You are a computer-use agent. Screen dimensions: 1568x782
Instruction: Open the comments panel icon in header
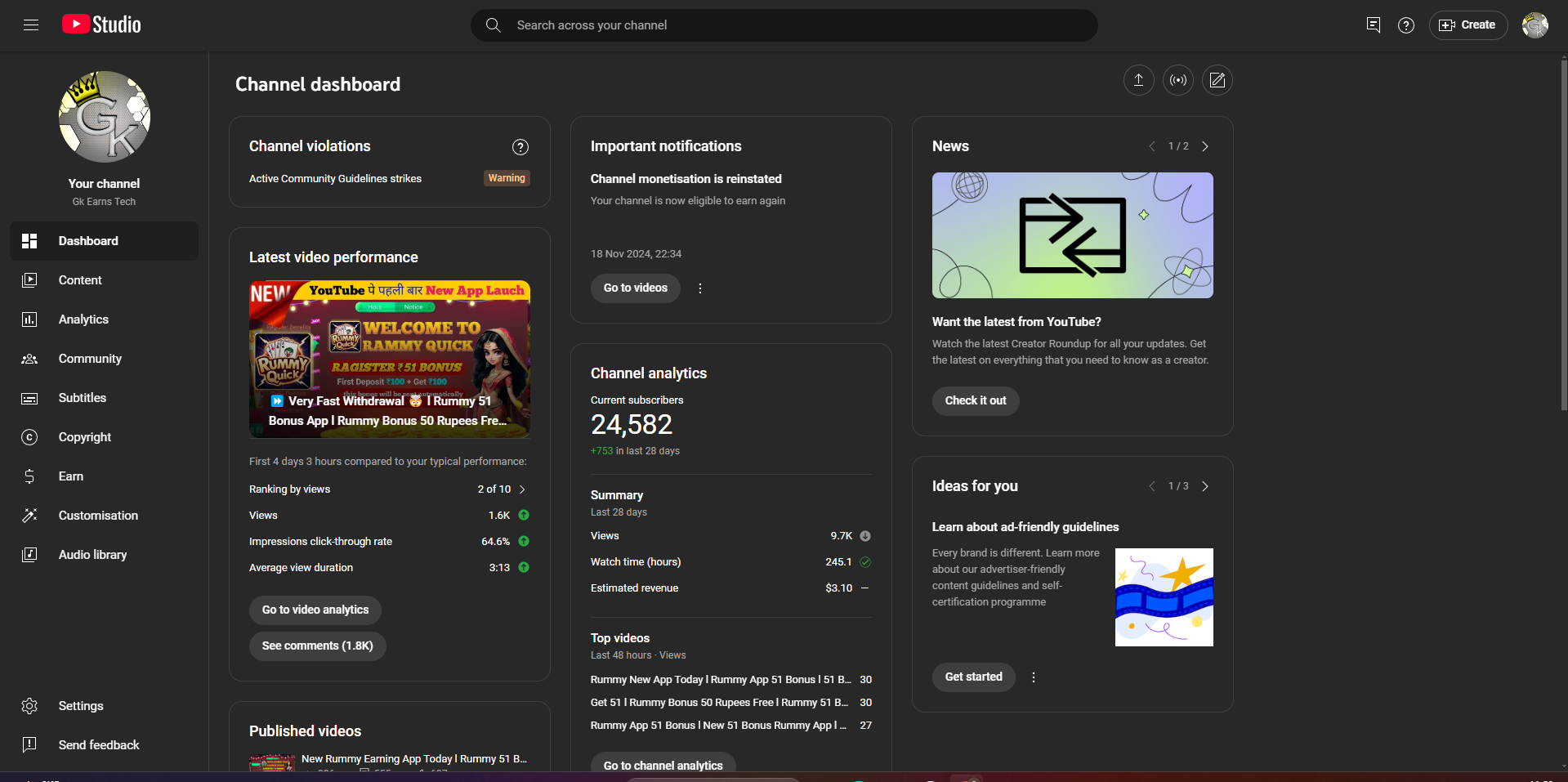[x=1374, y=25]
